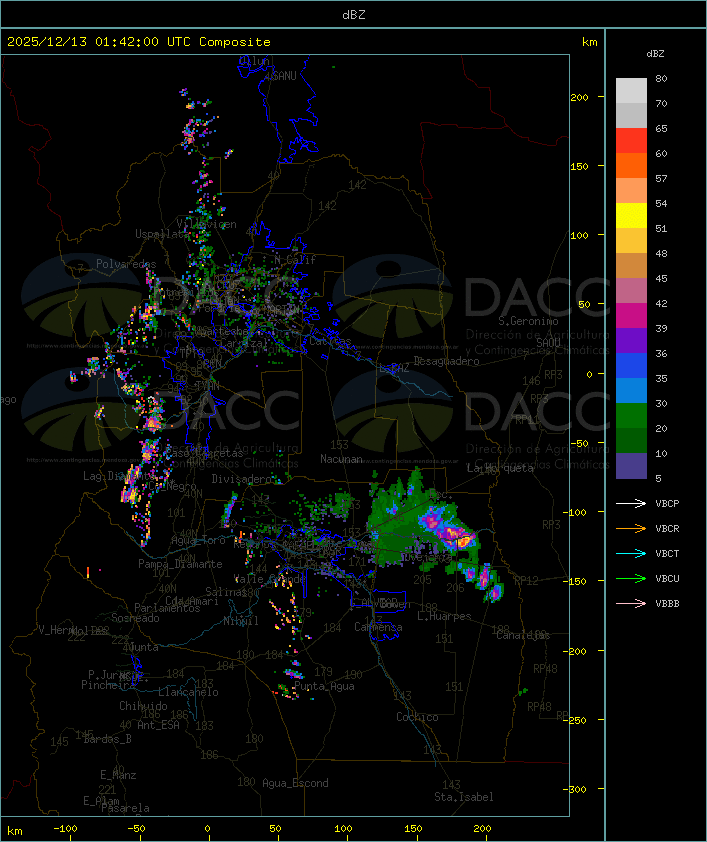This screenshot has height=842, width=707.
Task: Click the Desaguadero place label
Action: (447, 361)
